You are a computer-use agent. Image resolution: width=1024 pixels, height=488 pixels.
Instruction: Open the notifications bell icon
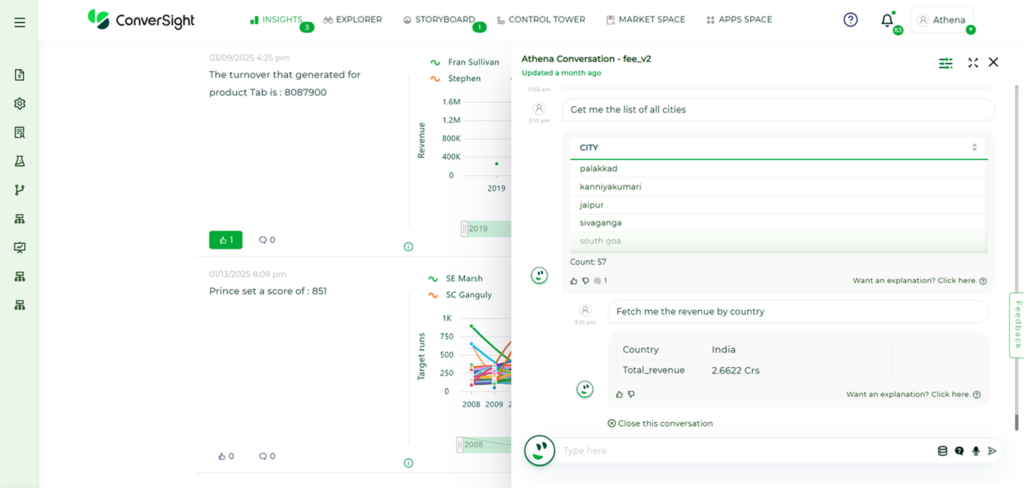[x=887, y=20]
